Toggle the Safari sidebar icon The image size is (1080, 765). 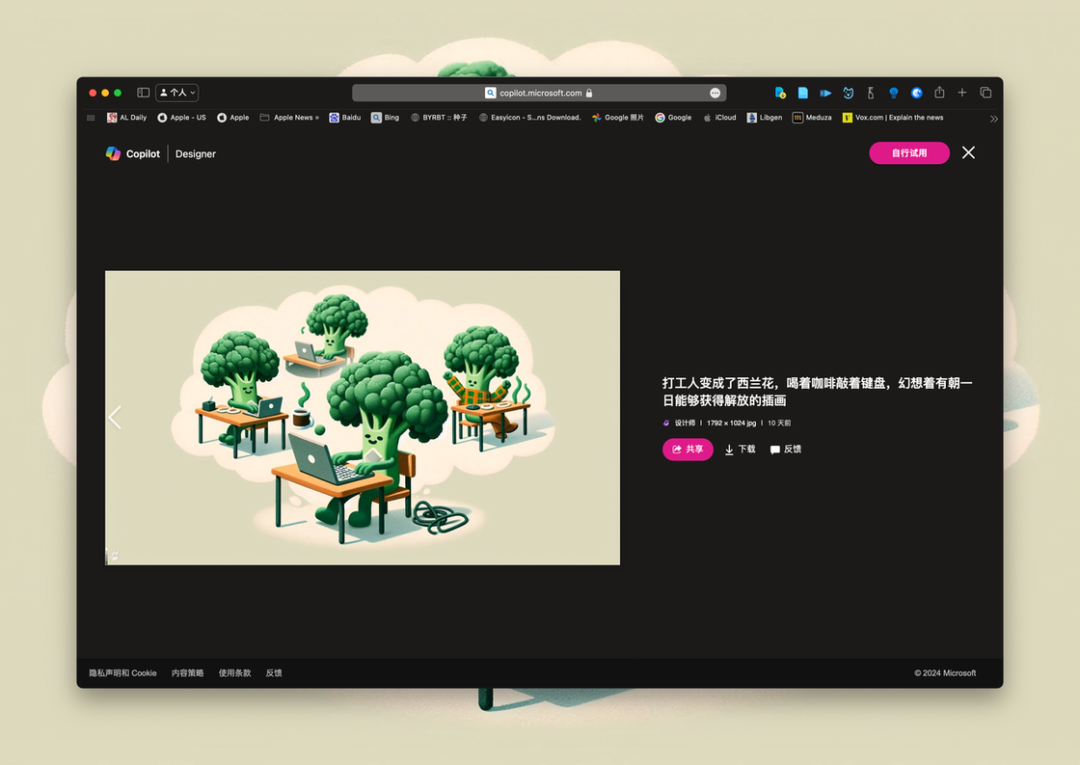[143, 92]
